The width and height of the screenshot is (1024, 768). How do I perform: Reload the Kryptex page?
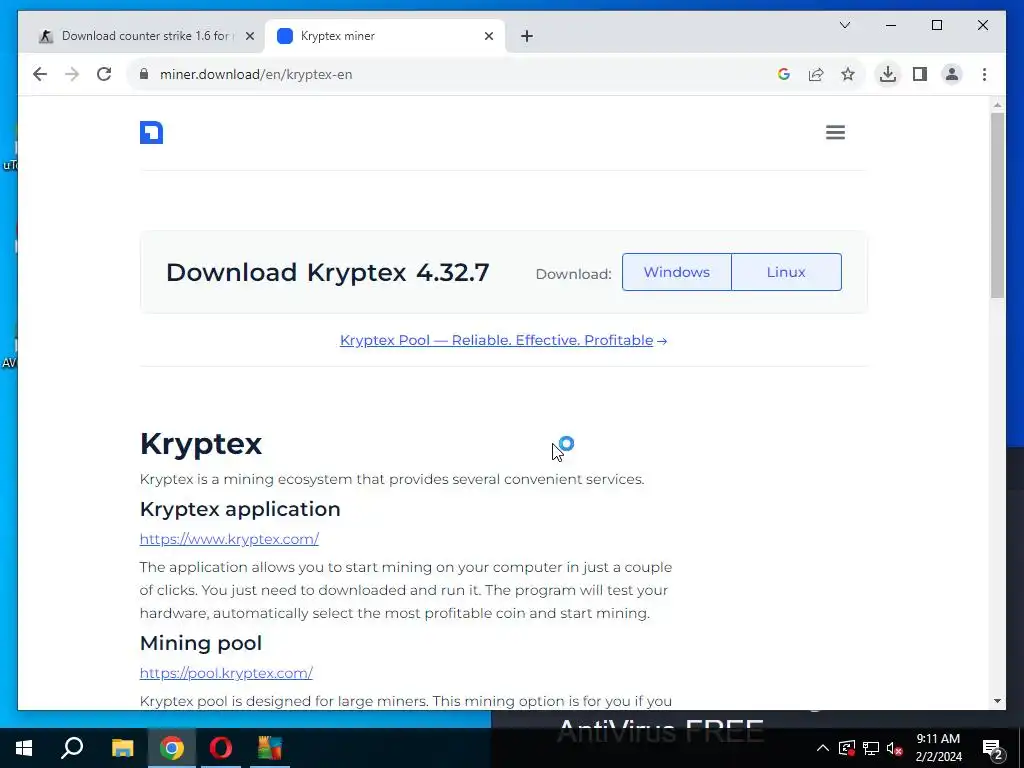click(104, 74)
